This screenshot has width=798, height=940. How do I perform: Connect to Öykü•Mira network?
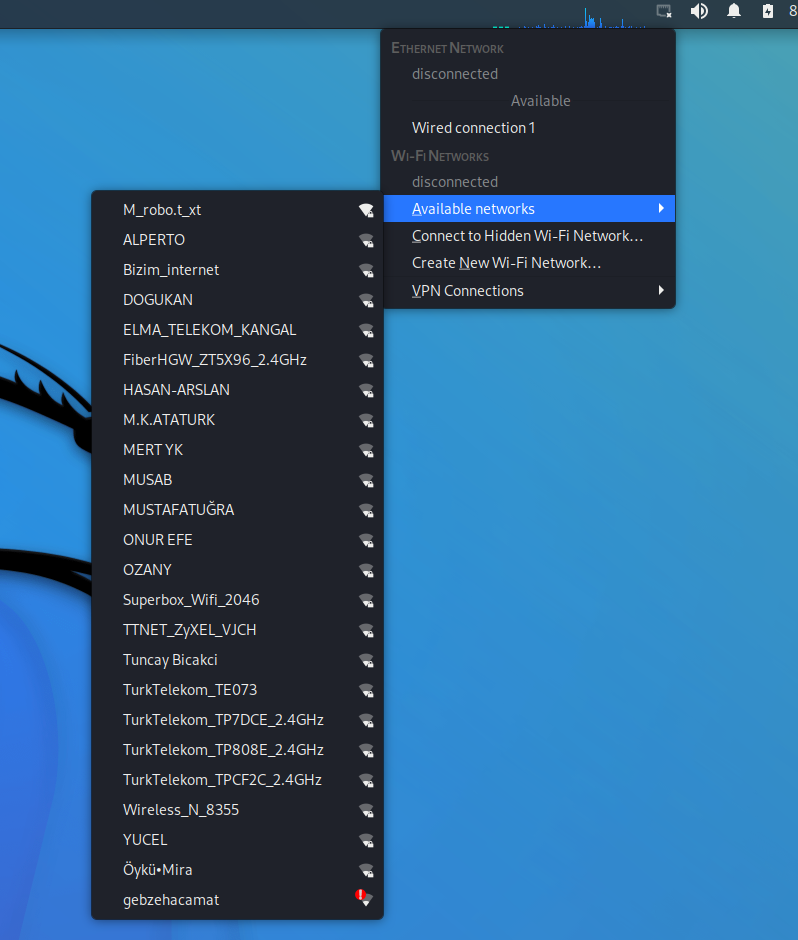pyautogui.click(x=237, y=870)
